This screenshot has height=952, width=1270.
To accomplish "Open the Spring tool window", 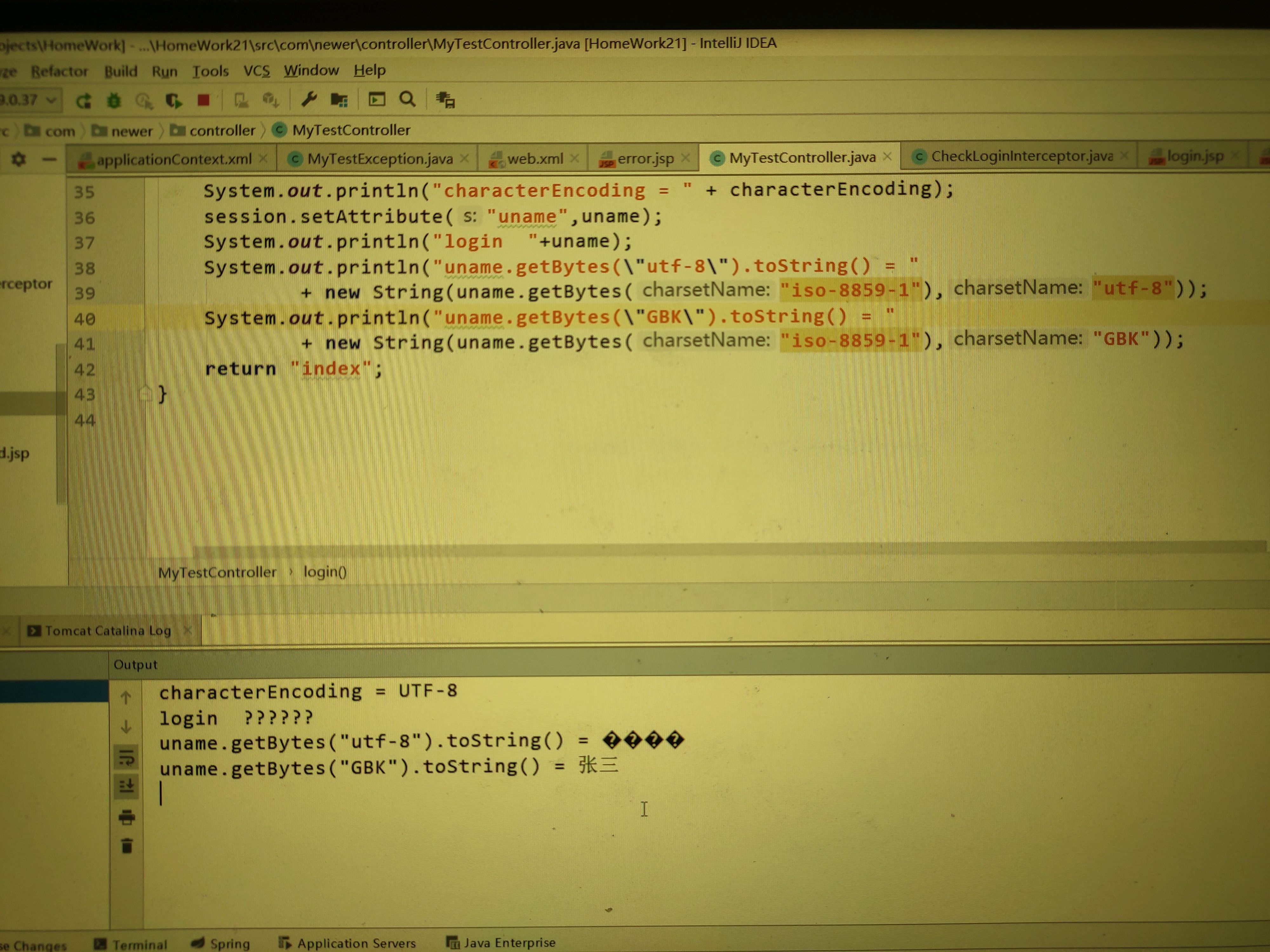I will 220,943.
